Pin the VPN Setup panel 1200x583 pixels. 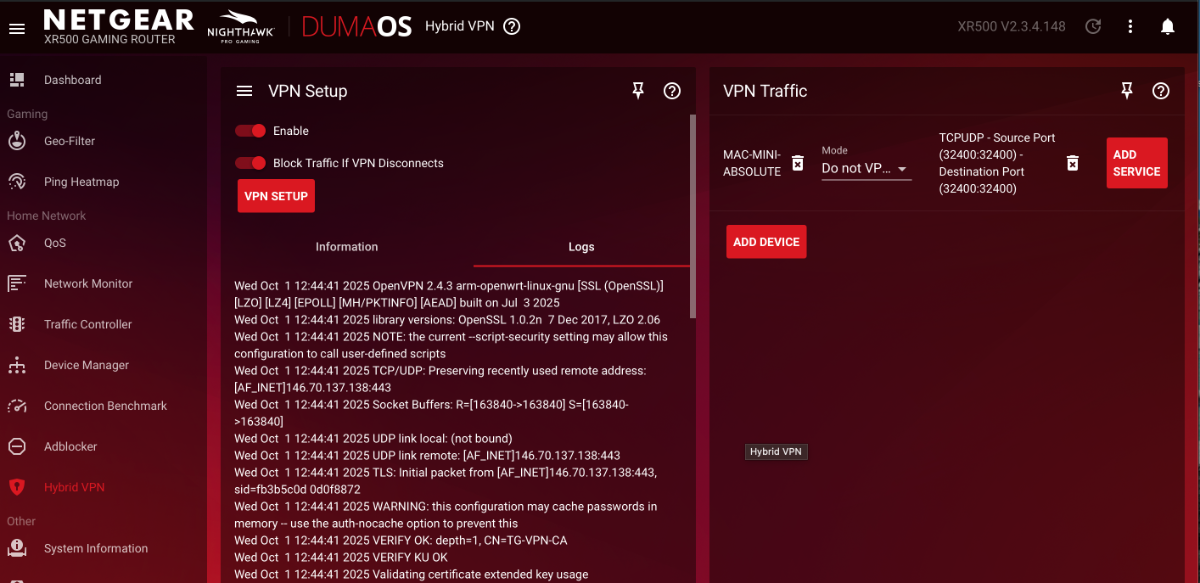click(638, 91)
